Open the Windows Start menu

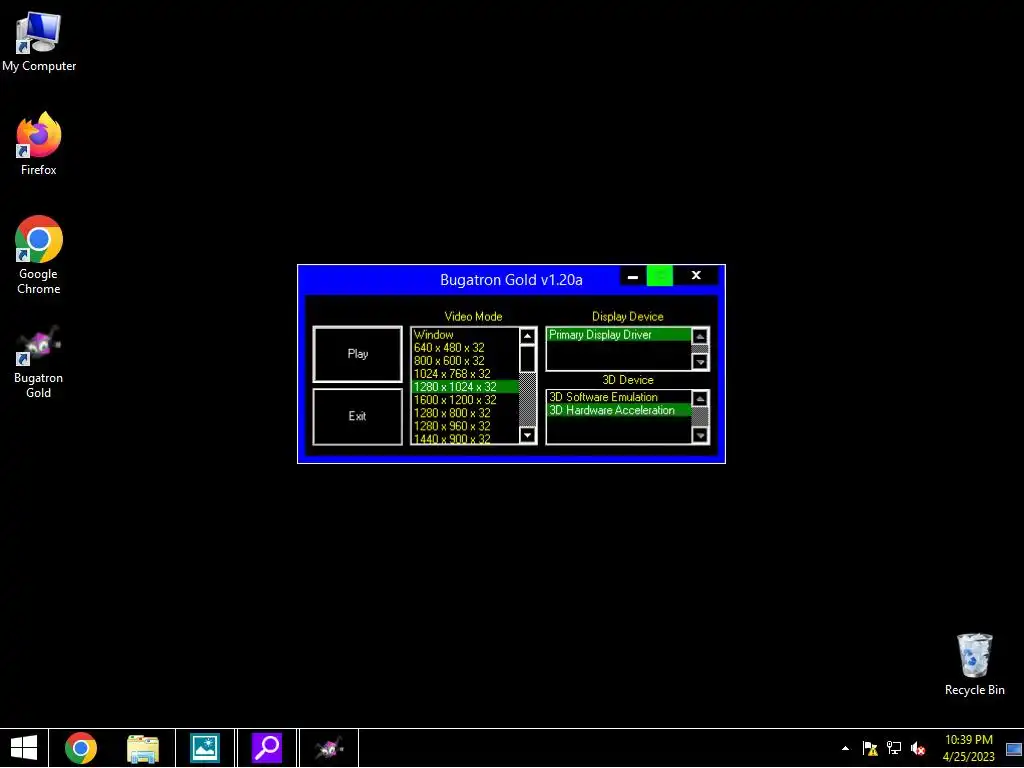[x=24, y=748]
